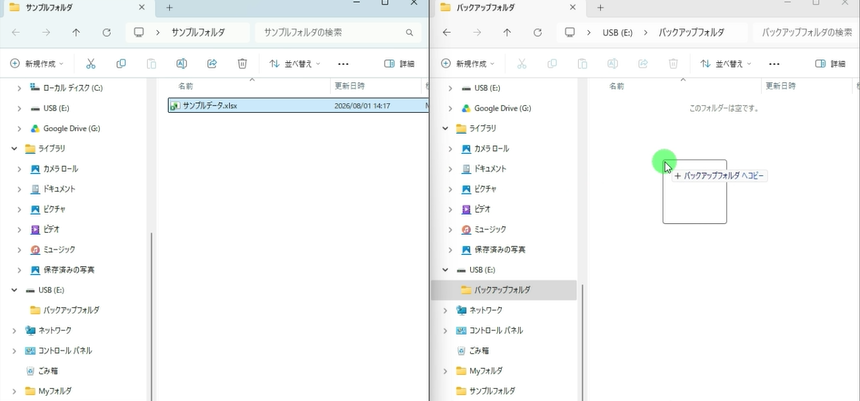Click USB (E:) breadcrumb in right window address bar
This screenshot has height=401, width=860.
pyautogui.click(x=618, y=33)
